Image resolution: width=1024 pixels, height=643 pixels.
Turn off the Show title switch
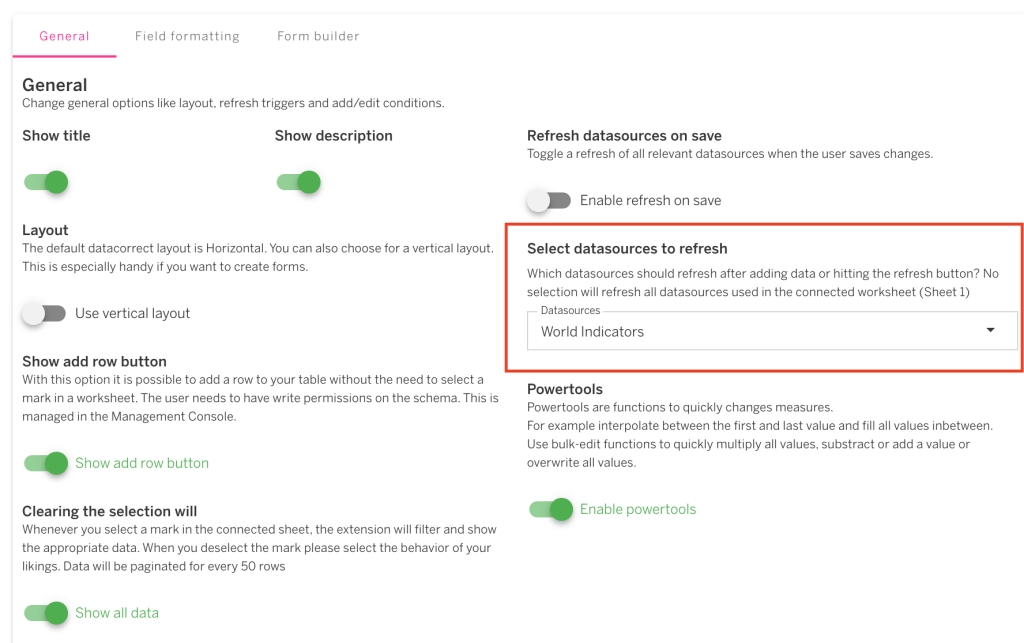coord(46,182)
